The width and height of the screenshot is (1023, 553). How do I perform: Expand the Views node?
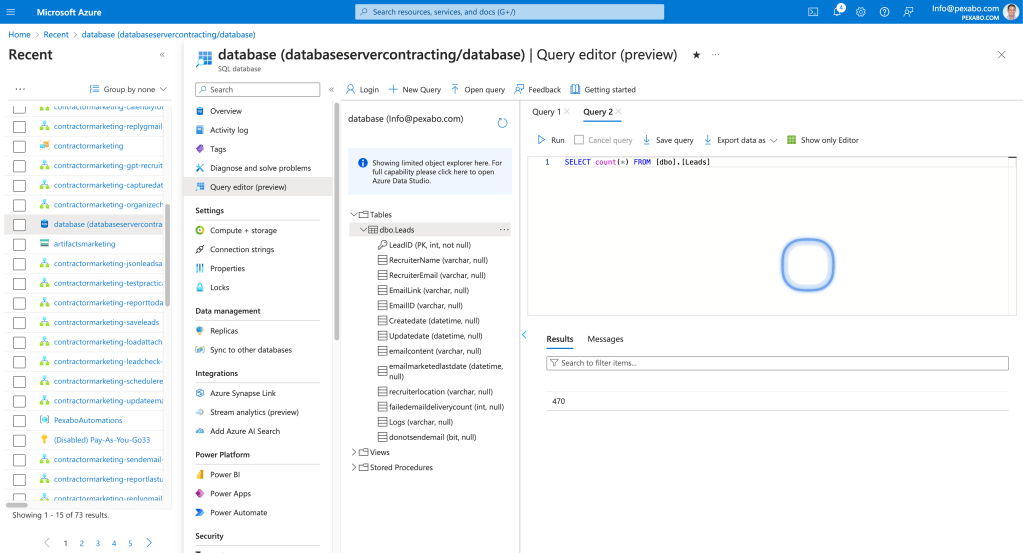tap(354, 452)
